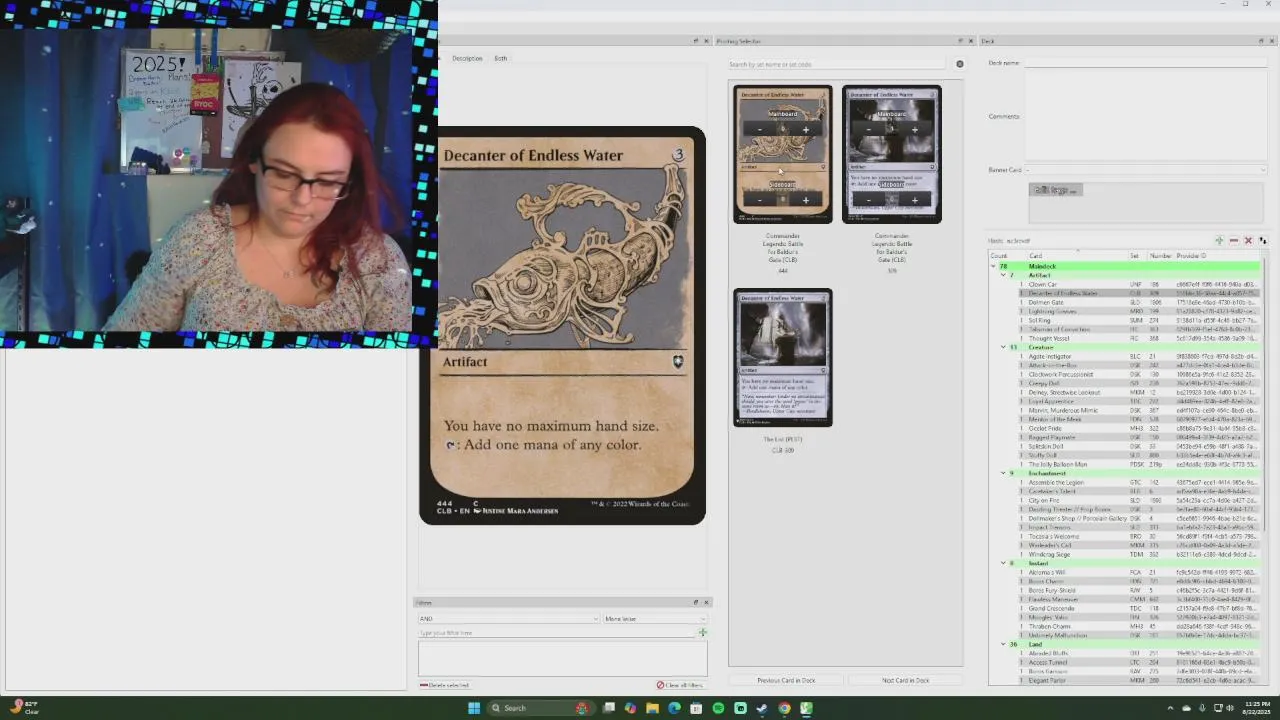Collapse the Instant group
This screenshot has width=1280, height=720.
coord(1003,563)
